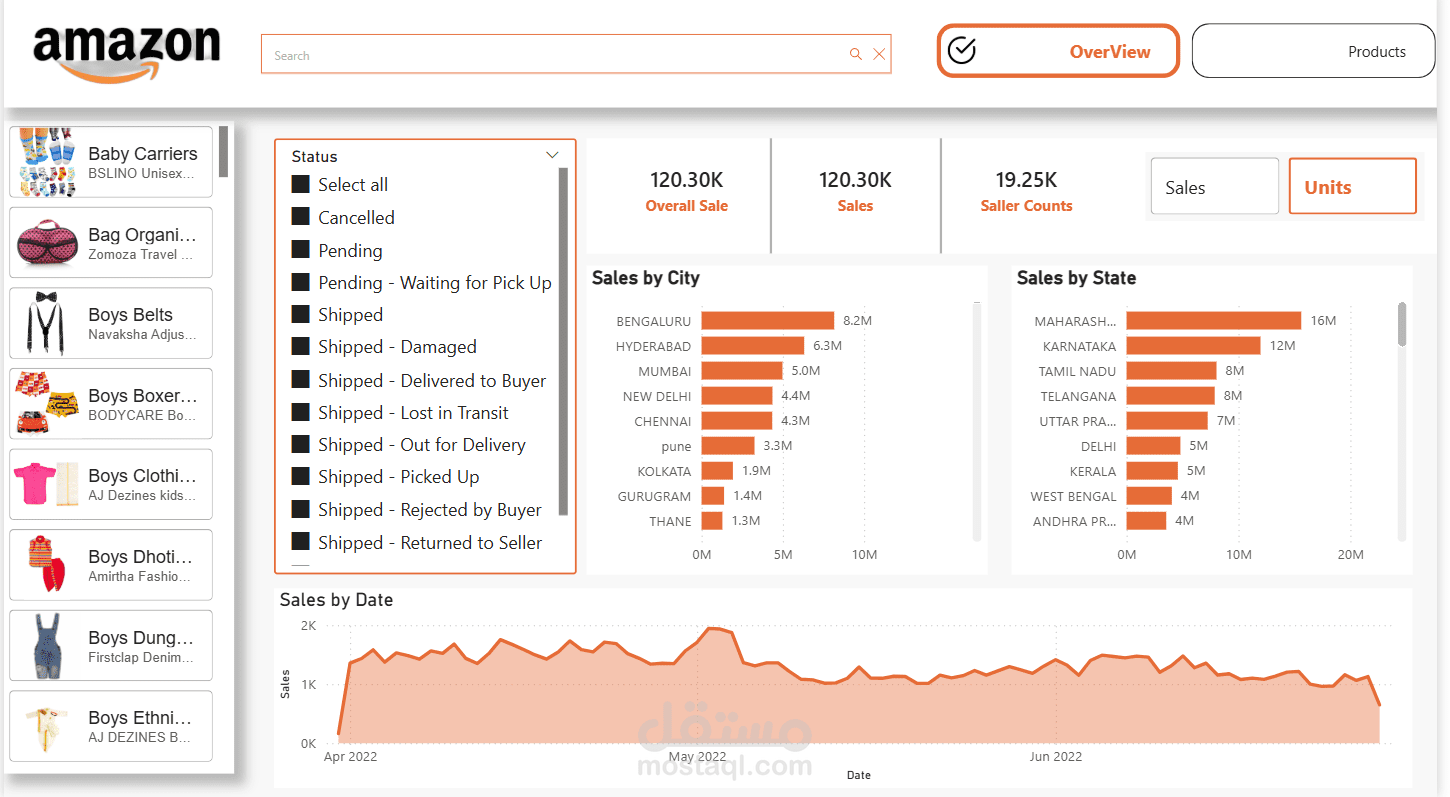Click the TAMIL NADU bar
The width and height of the screenshot is (1450, 797).
click(x=1172, y=371)
